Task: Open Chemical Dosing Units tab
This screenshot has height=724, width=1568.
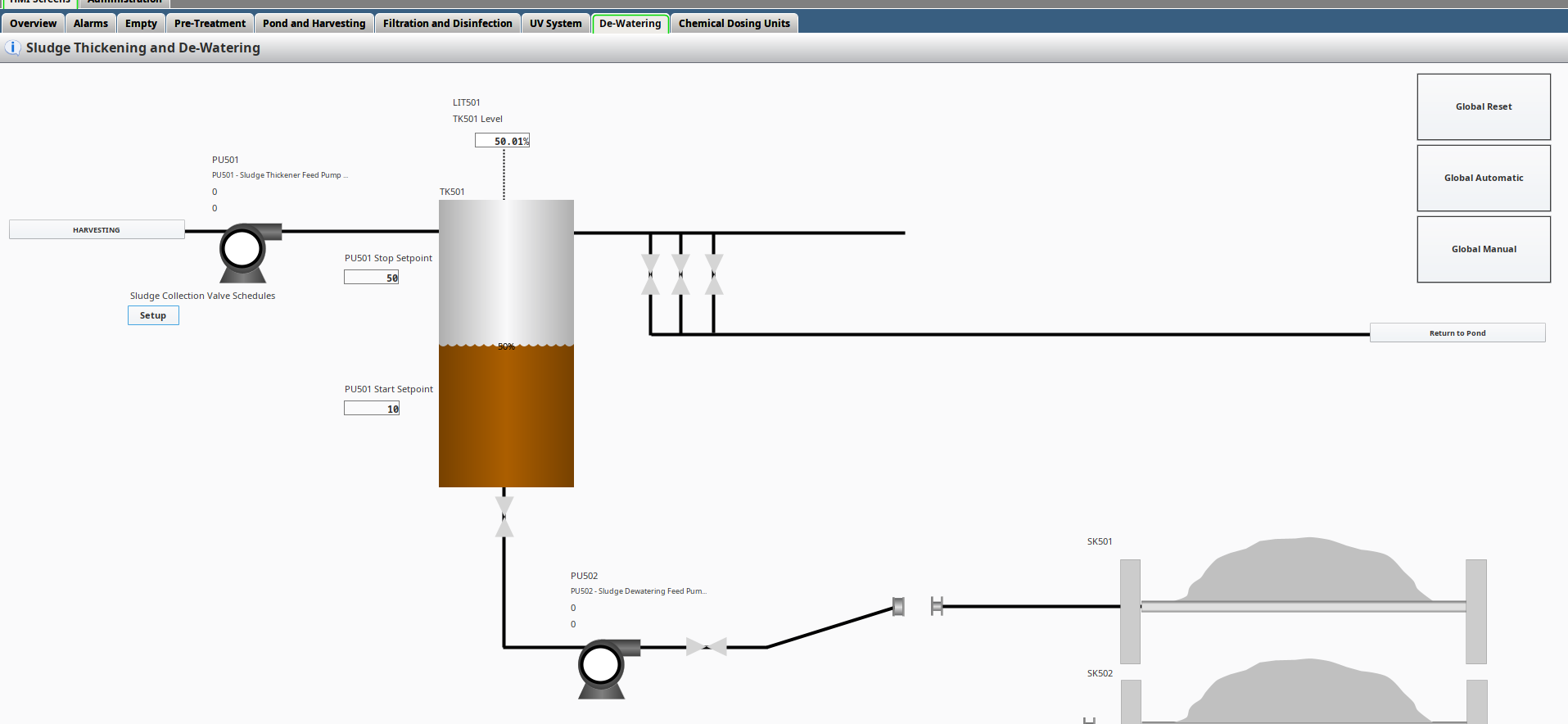Action: coord(734,23)
